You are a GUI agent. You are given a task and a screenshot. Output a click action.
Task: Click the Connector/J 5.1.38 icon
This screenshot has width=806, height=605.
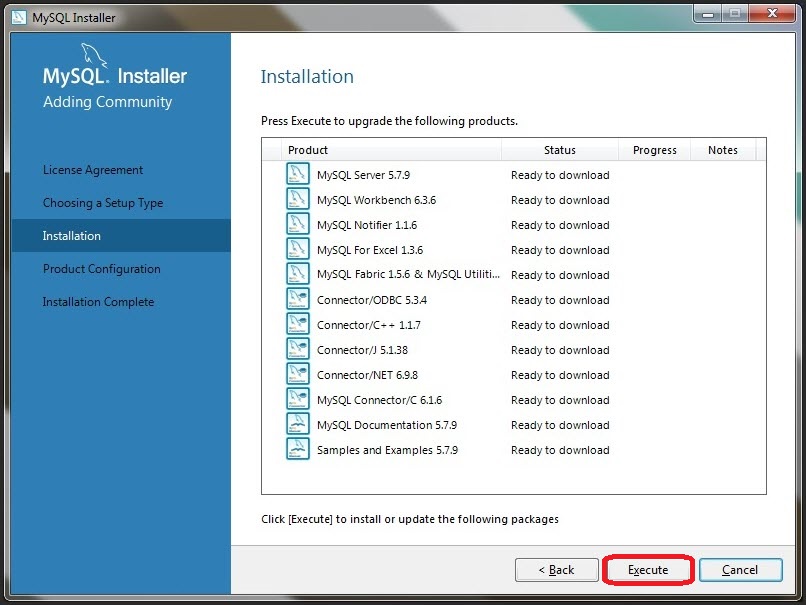point(298,349)
